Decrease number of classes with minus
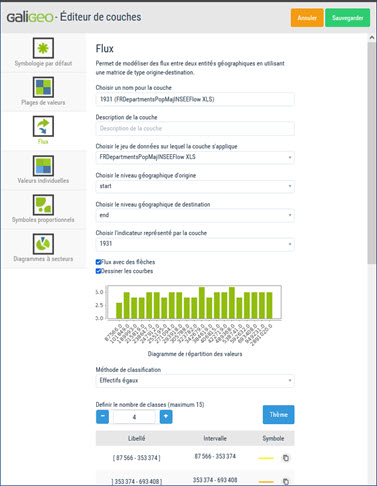 (x=103, y=417)
